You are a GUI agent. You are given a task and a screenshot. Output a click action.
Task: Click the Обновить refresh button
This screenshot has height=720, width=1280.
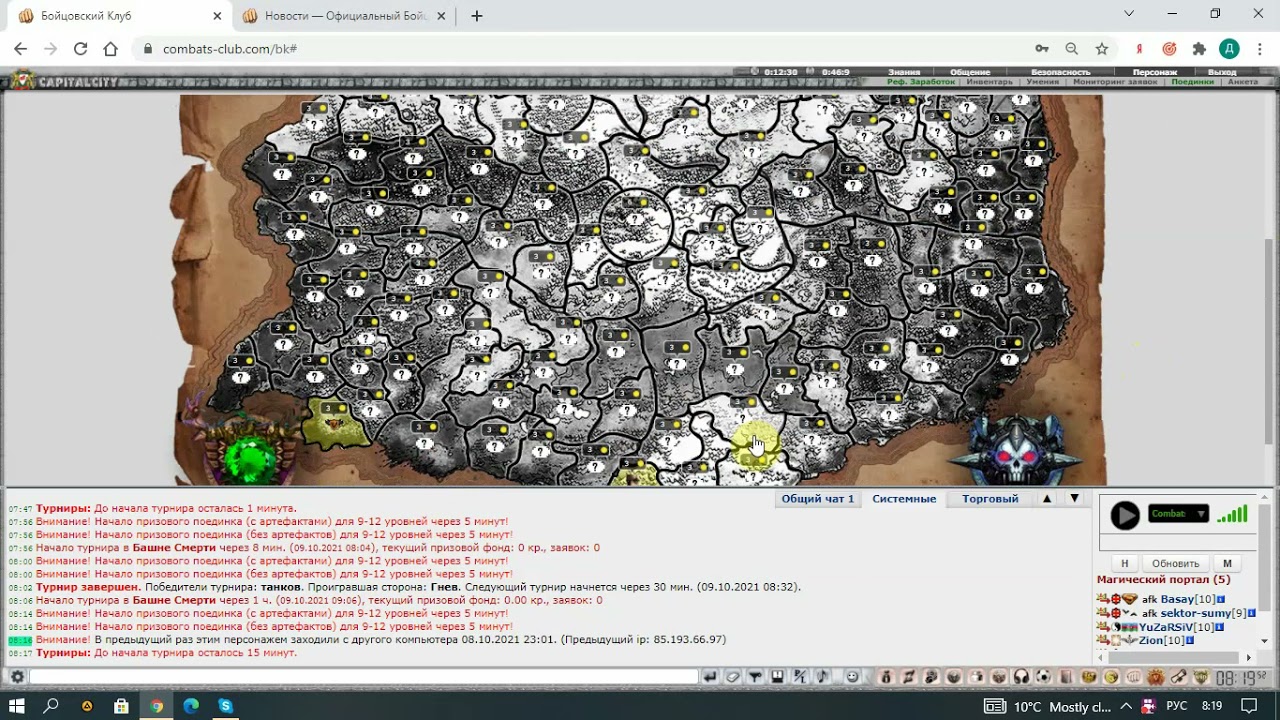coord(1175,563)
